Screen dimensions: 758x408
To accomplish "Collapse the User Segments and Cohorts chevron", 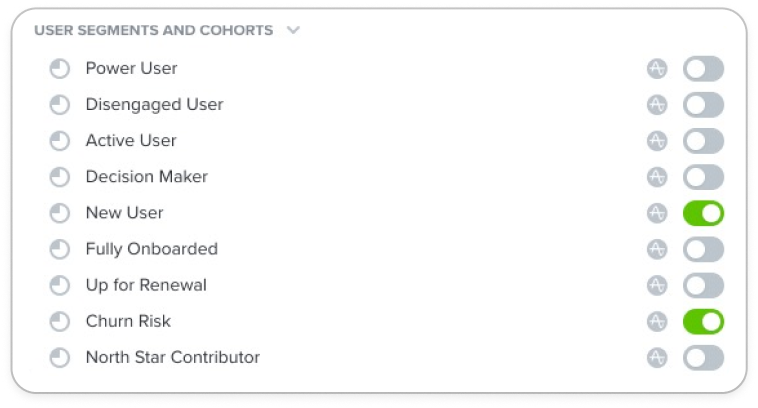I will tap(293, 30).
